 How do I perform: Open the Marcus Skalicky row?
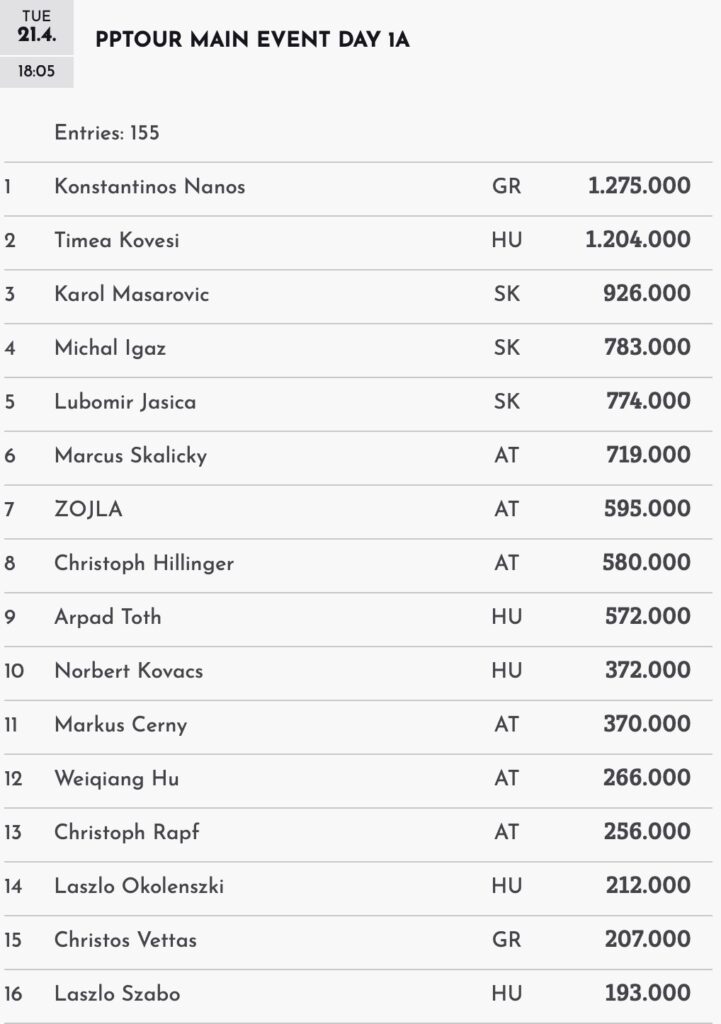131,456
